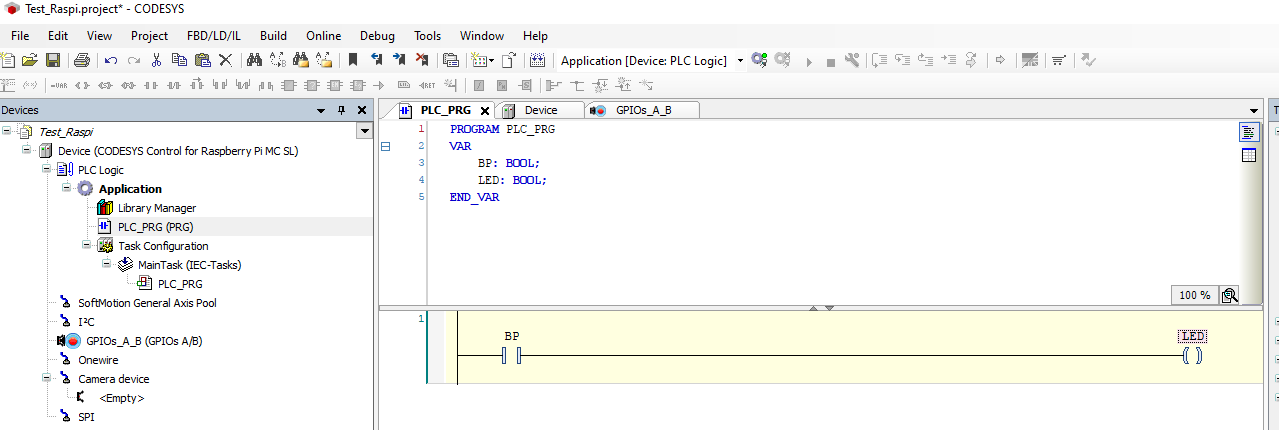
Task: Switch declaration editor to textual view
Action: pyautogui.click(x=1248, y=132)
